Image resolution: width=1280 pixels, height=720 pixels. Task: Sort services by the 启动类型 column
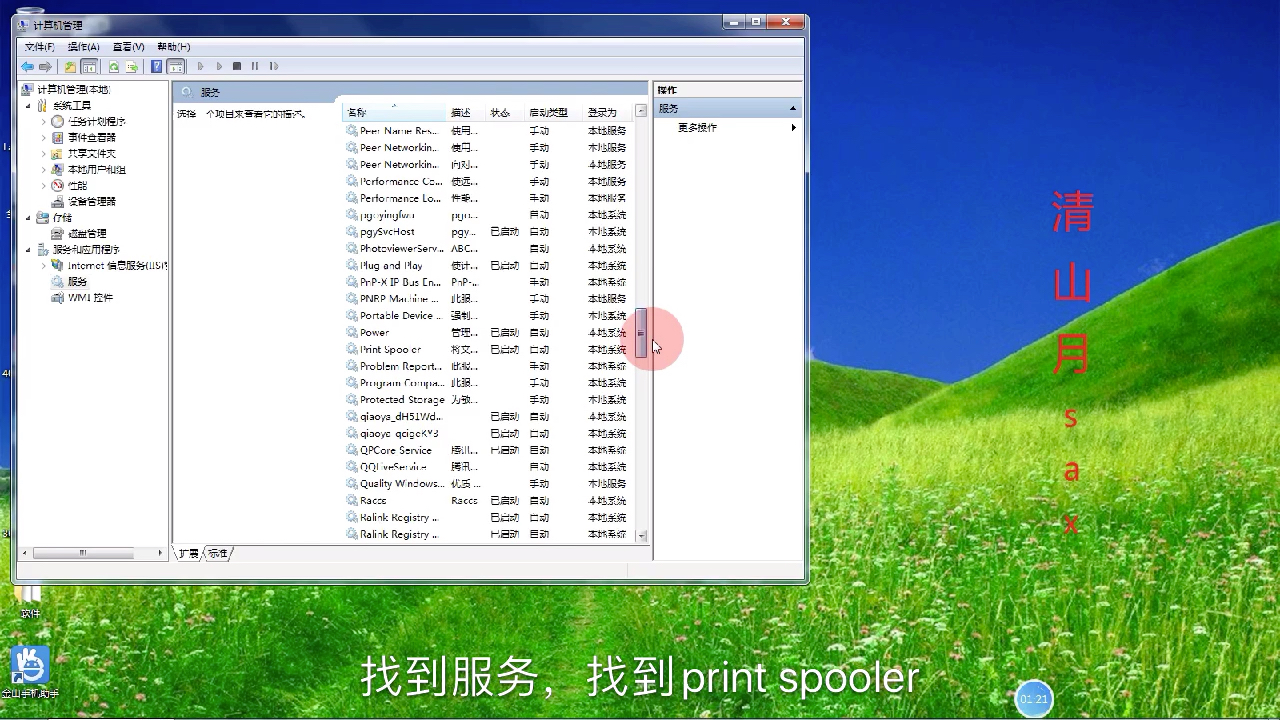(553, 112)
